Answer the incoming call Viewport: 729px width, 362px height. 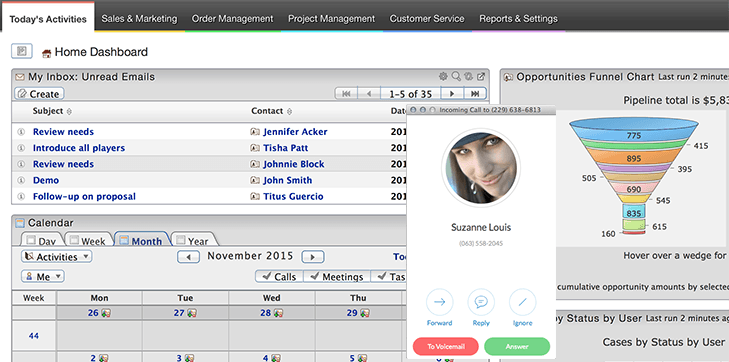517,347
